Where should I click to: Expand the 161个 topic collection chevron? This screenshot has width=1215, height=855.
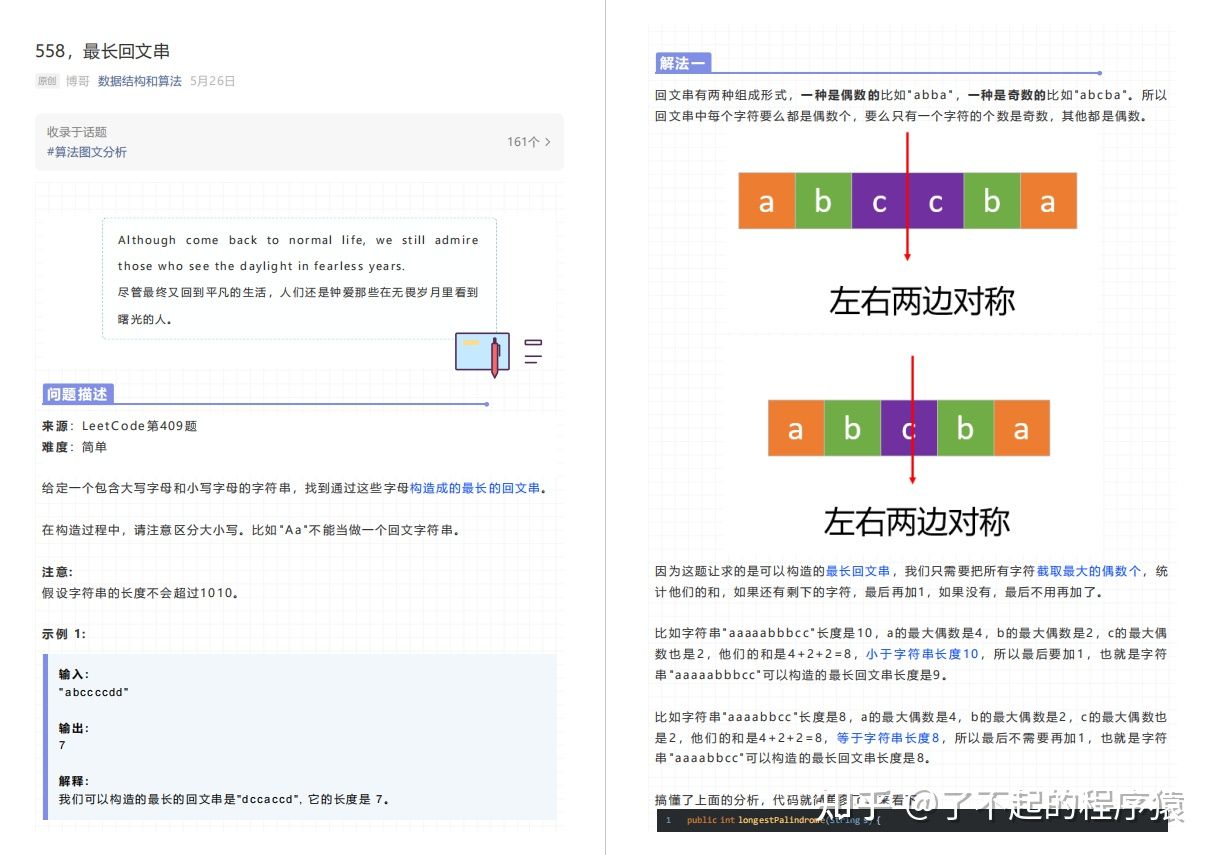(547, 142)
